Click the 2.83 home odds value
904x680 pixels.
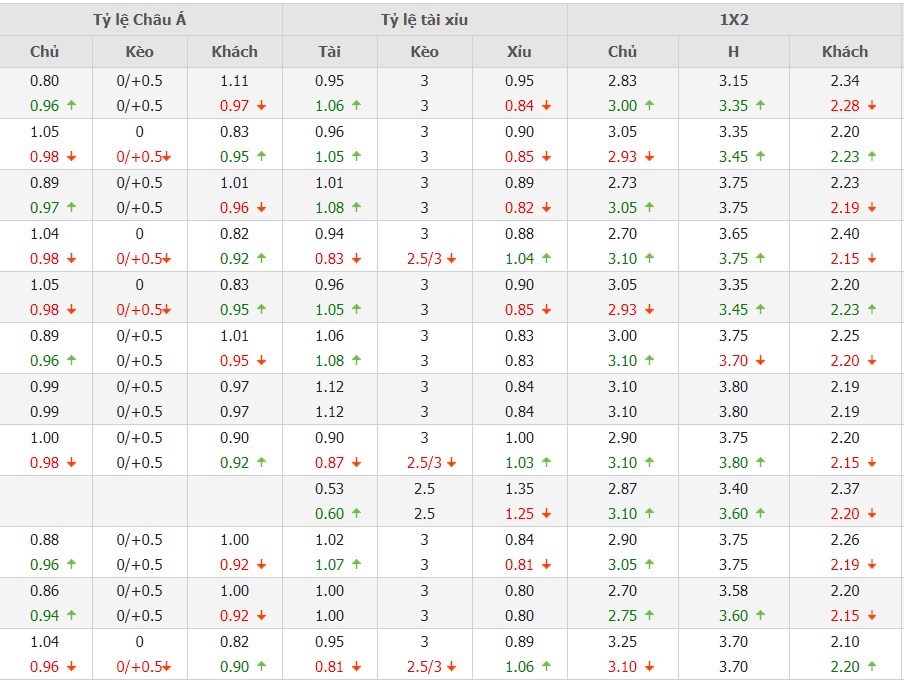tap(622, 81)
